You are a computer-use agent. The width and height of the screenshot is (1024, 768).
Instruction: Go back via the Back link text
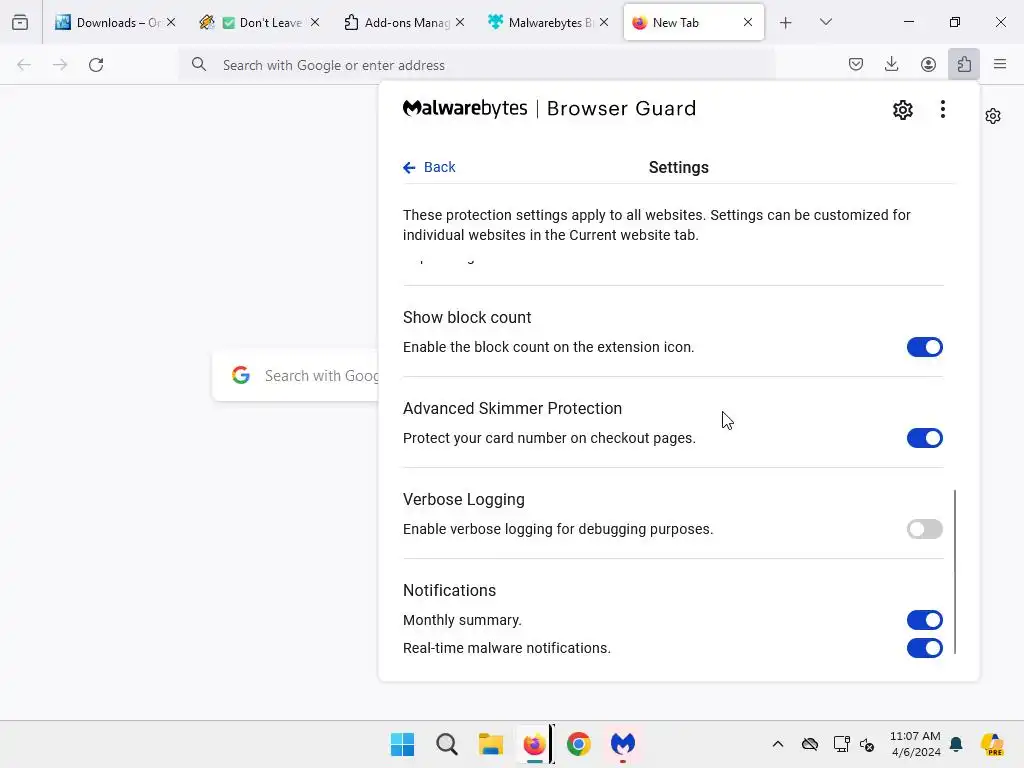click(440, 167)
